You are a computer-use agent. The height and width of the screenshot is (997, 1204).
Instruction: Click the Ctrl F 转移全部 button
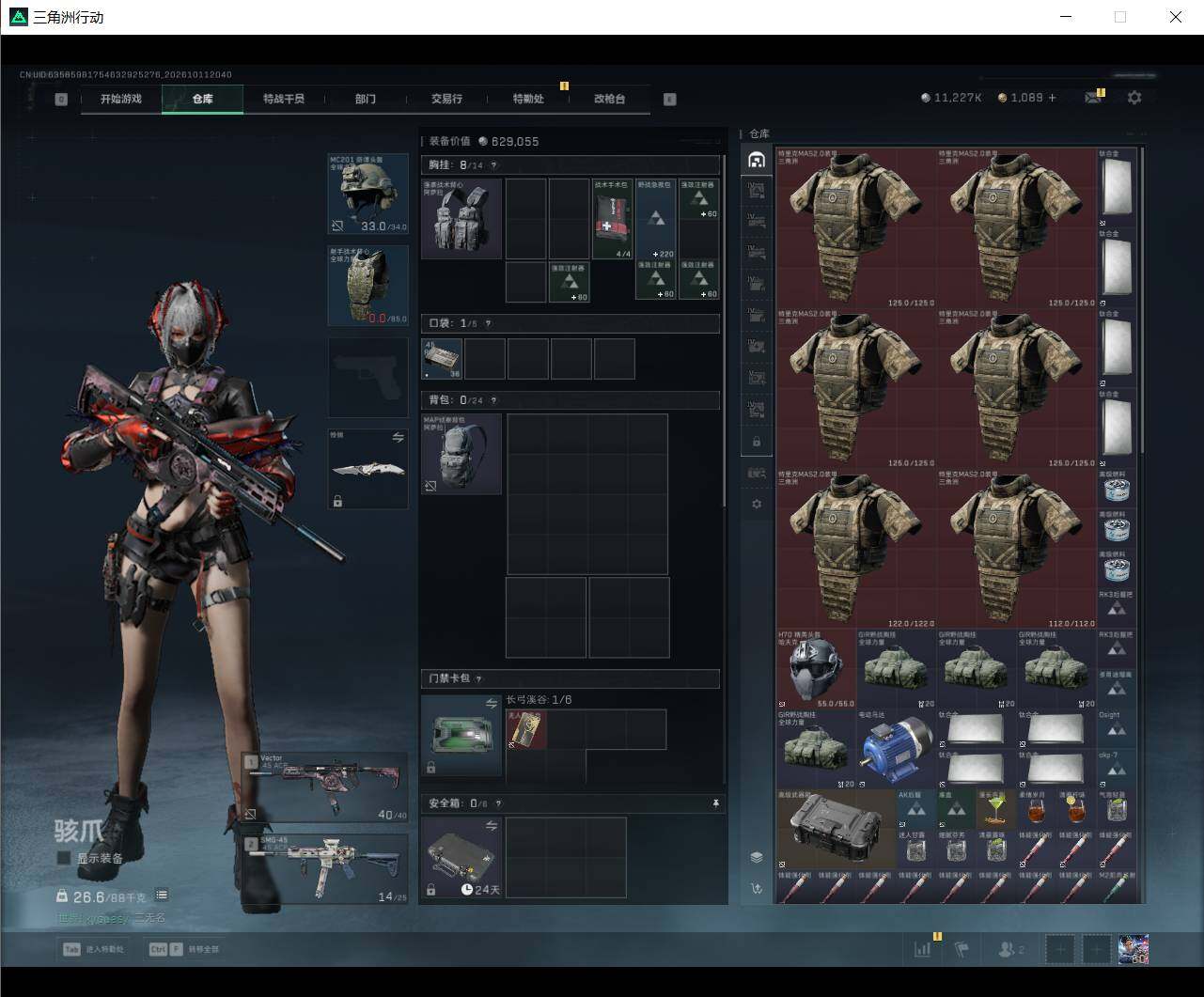184,949
